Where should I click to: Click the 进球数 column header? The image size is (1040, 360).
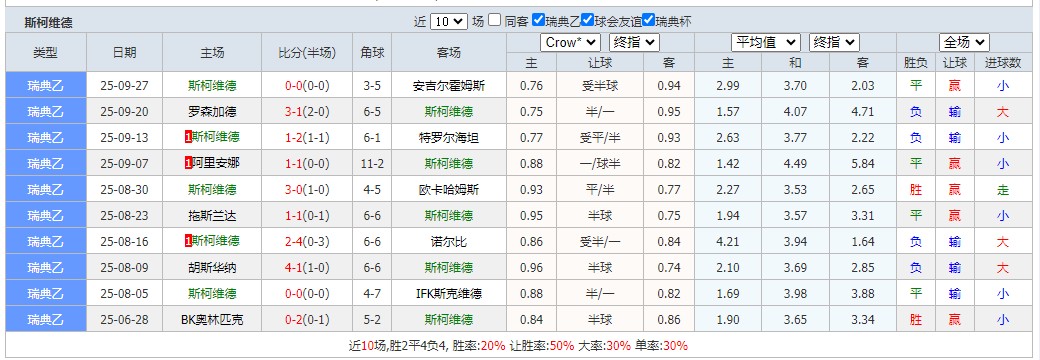[1003, 63]
